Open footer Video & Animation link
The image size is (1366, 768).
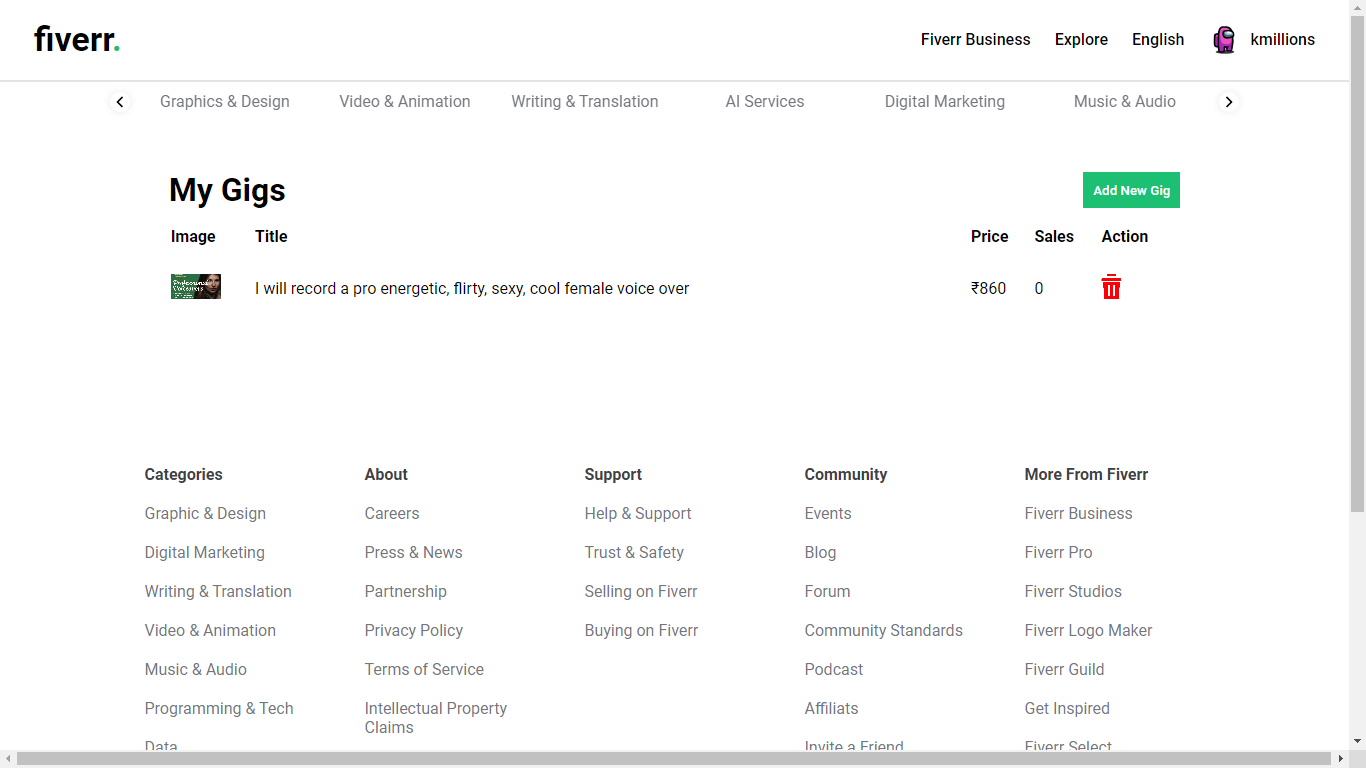(x=210, y=630)
